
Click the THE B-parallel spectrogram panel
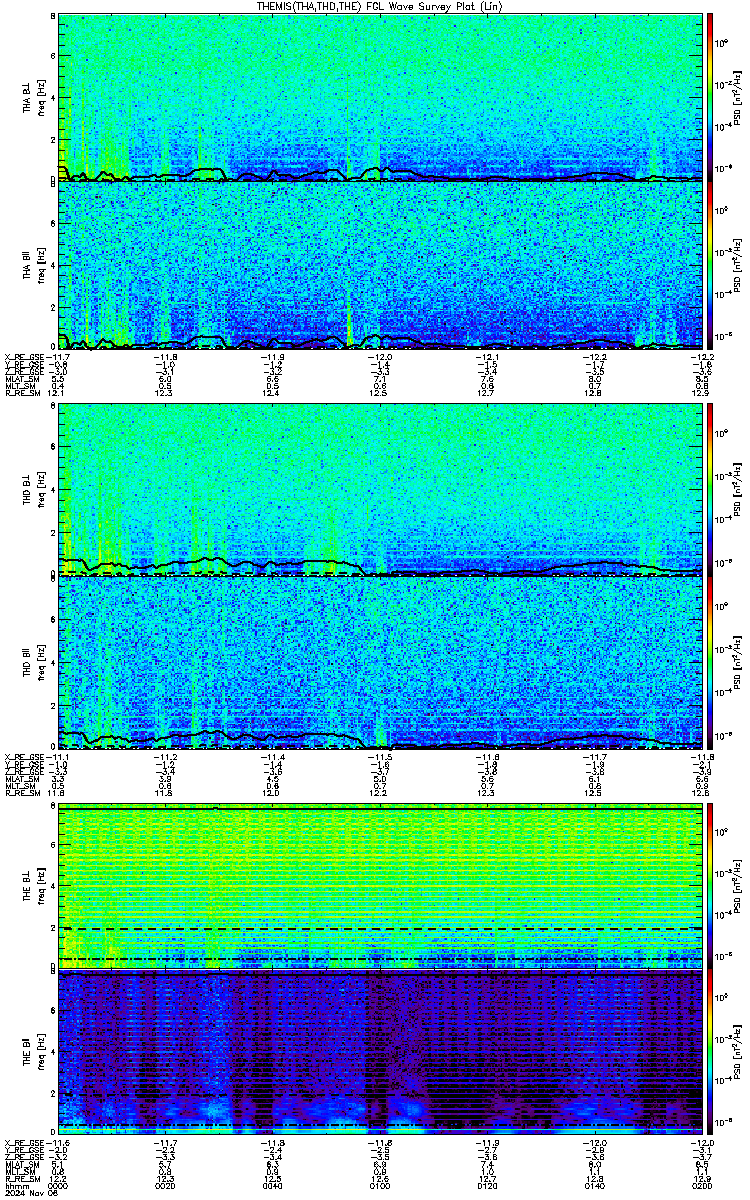380,1051
